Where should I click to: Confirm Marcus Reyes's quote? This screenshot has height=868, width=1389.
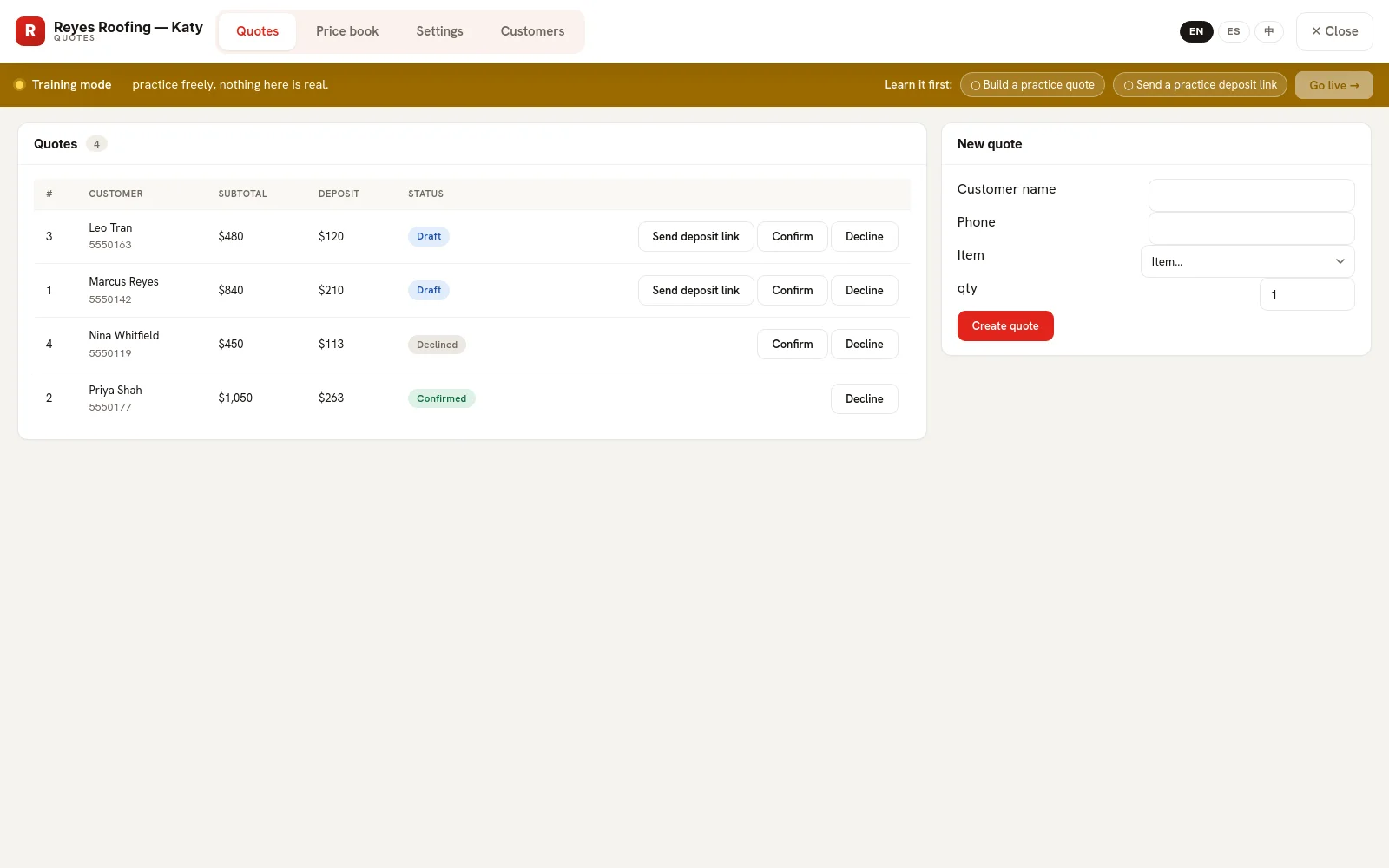[793, 291]
